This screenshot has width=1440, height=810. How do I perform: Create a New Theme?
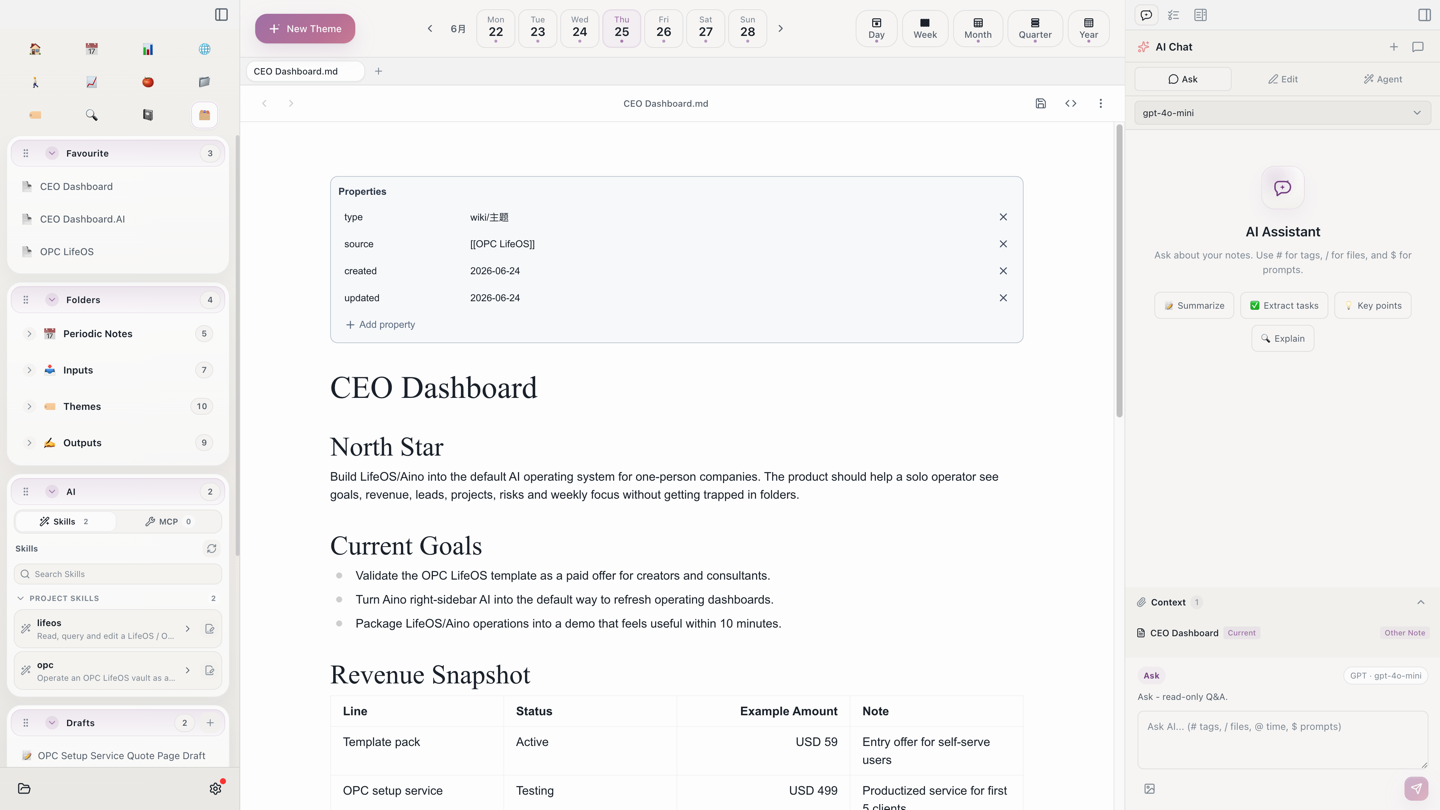305,29
